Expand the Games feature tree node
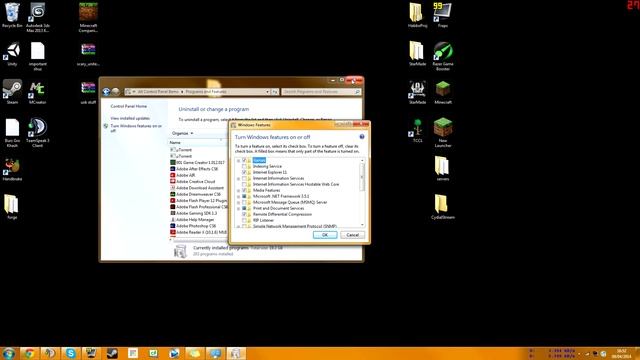This screenshot has height=360, width=640. point(238,160)
